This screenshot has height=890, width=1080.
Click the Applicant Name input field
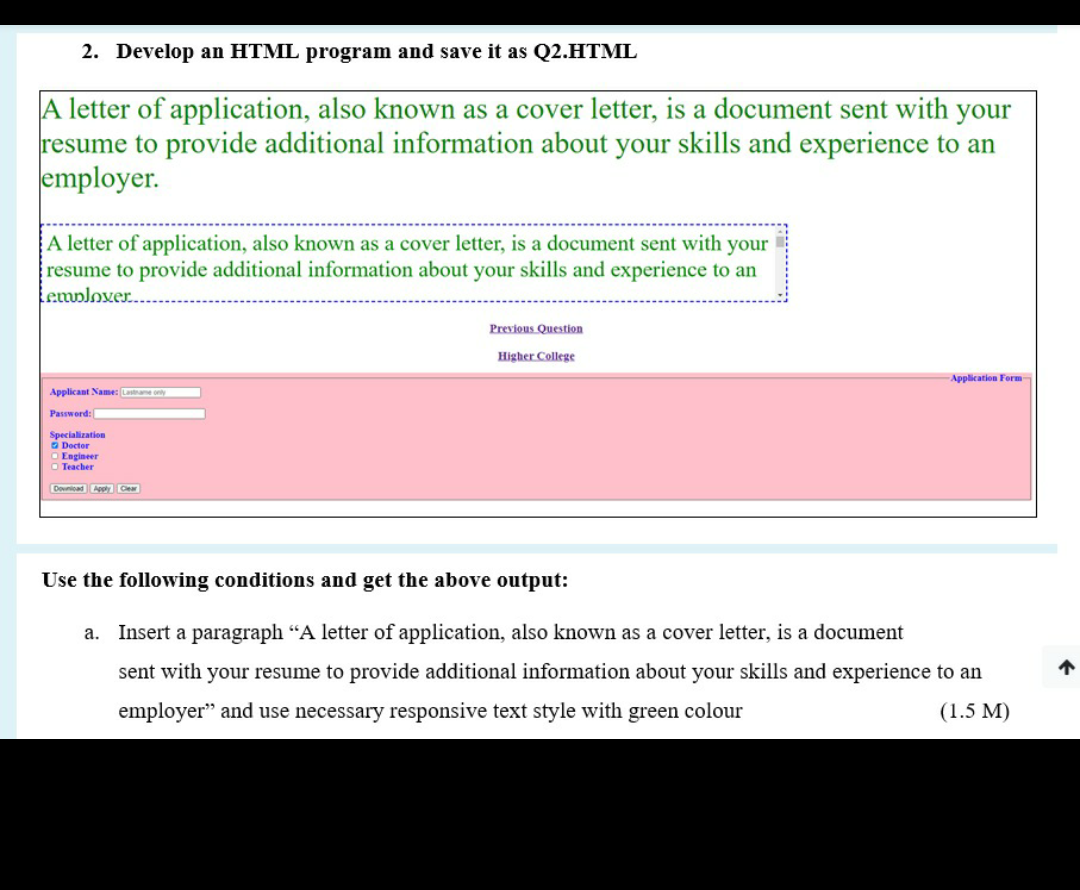coord(160,391)
